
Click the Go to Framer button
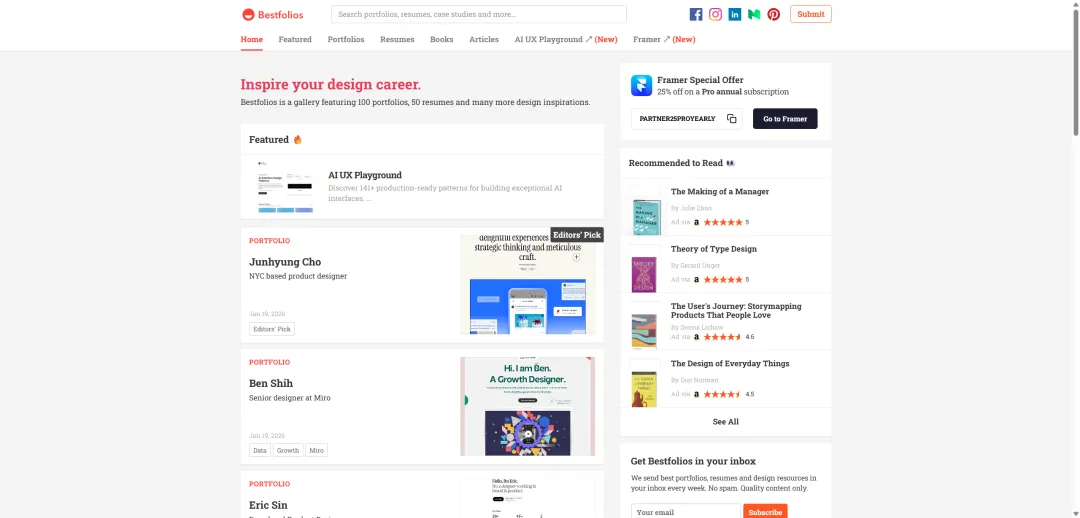(785, 118)
